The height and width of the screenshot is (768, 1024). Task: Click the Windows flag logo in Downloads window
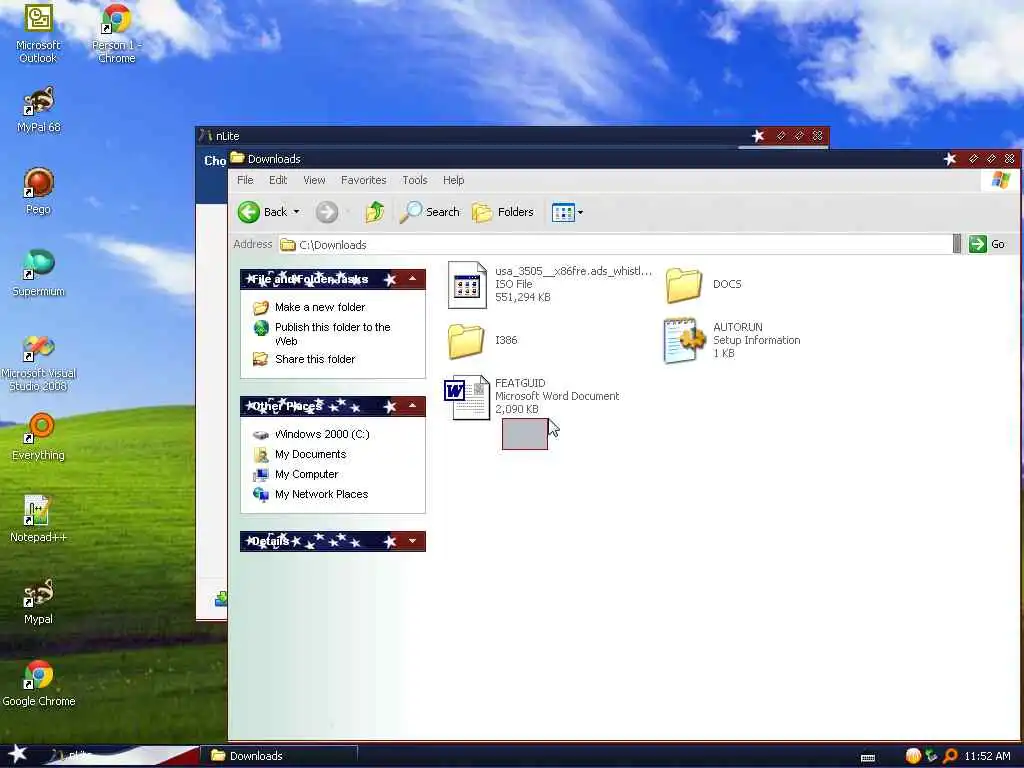(1000, 180)
